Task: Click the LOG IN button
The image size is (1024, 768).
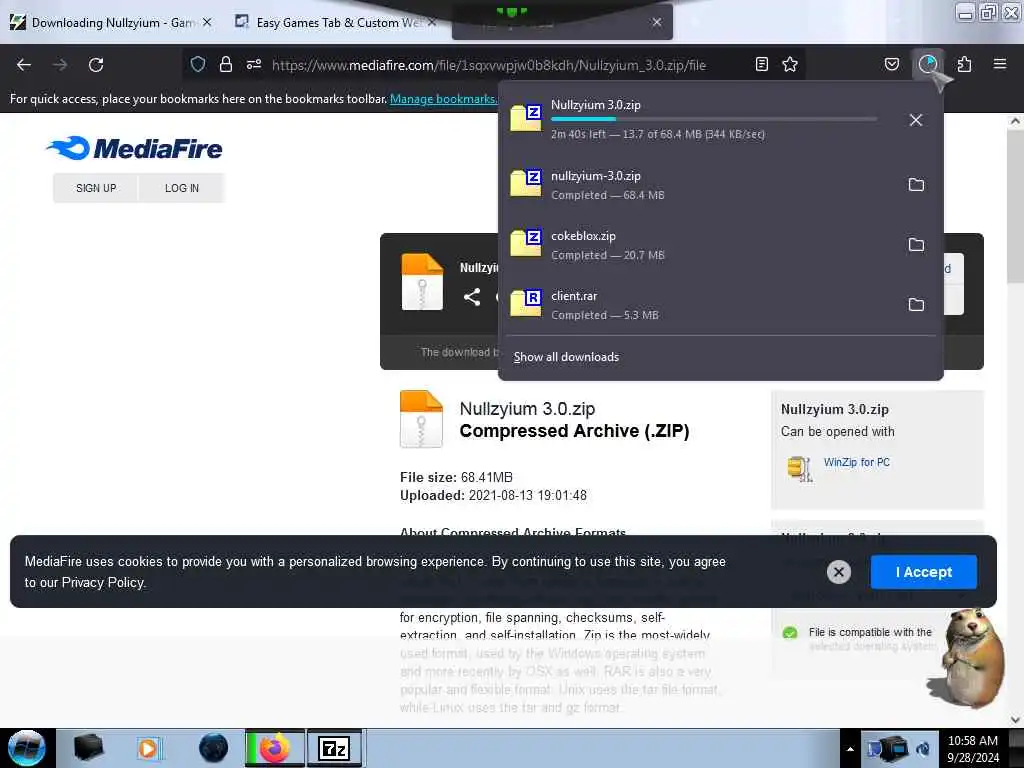Action: (x=182, y=188)
